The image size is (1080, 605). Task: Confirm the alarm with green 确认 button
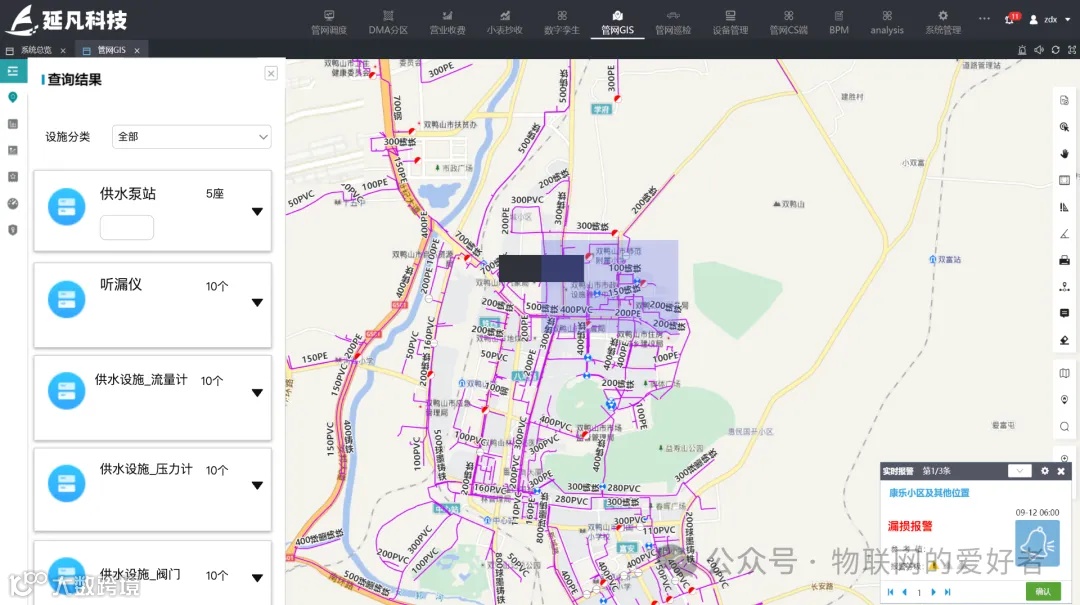[x=1043, y=591]
